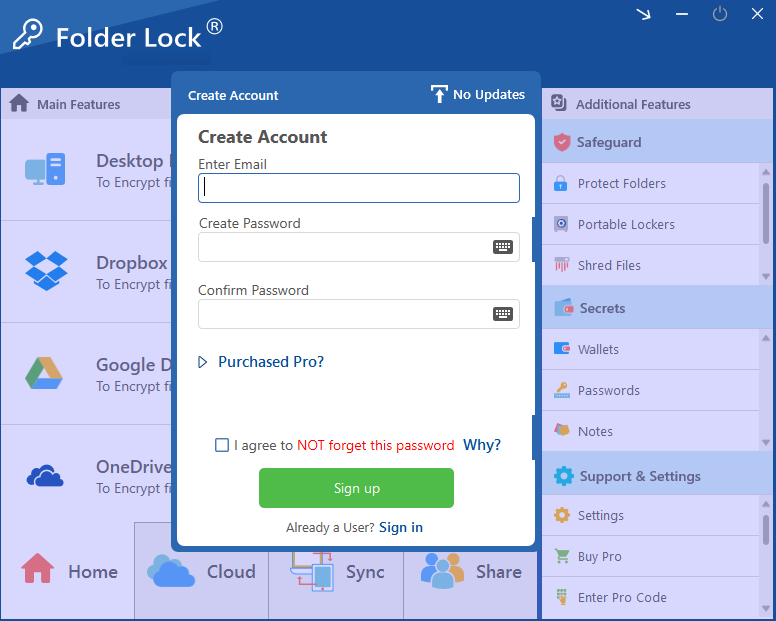Open Wallets label
The image size is (776, 621).
(x=598, y=349)
